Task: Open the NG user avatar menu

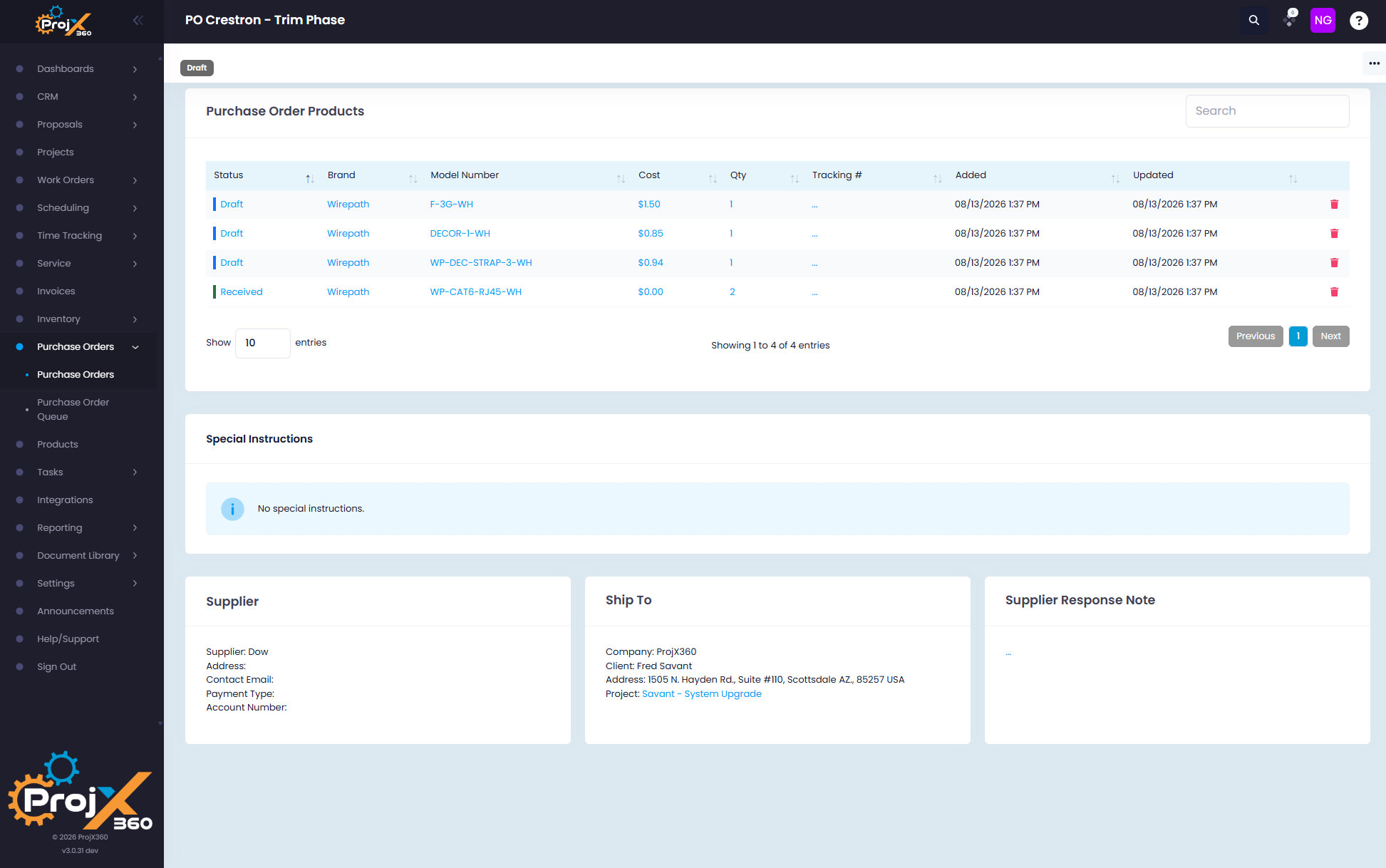Action: pos(1323,21)
